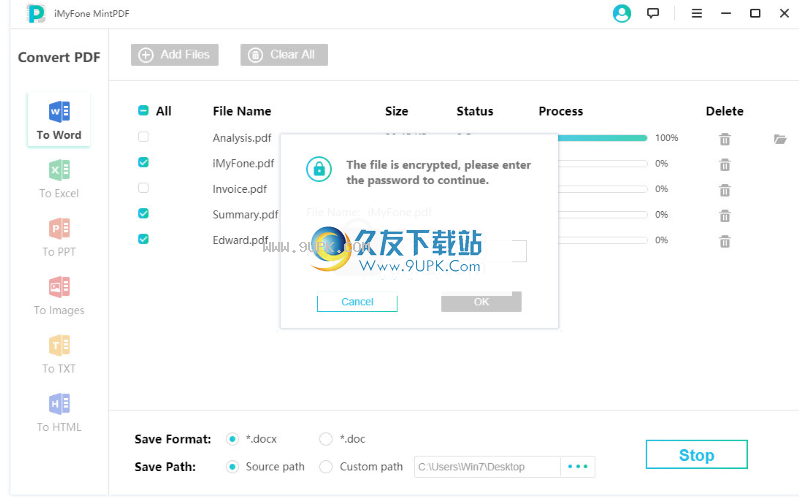Uncheck the Summary.pdf checkbox

[143, 213]
